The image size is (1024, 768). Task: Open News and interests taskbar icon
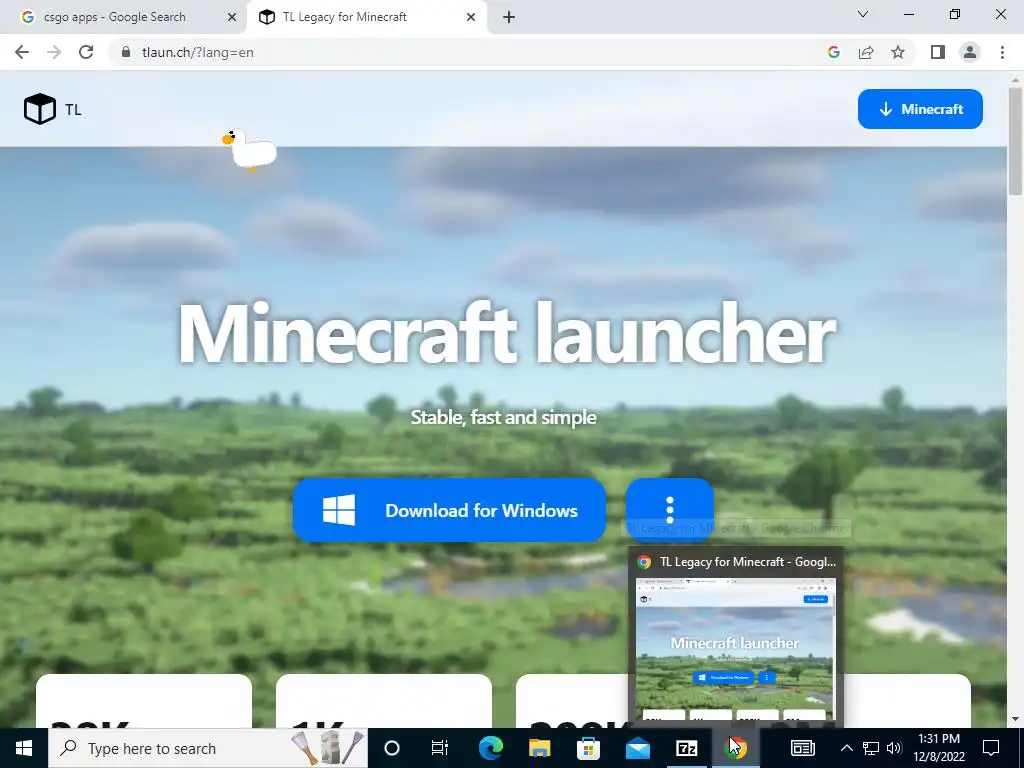click(x=803, y=748)
